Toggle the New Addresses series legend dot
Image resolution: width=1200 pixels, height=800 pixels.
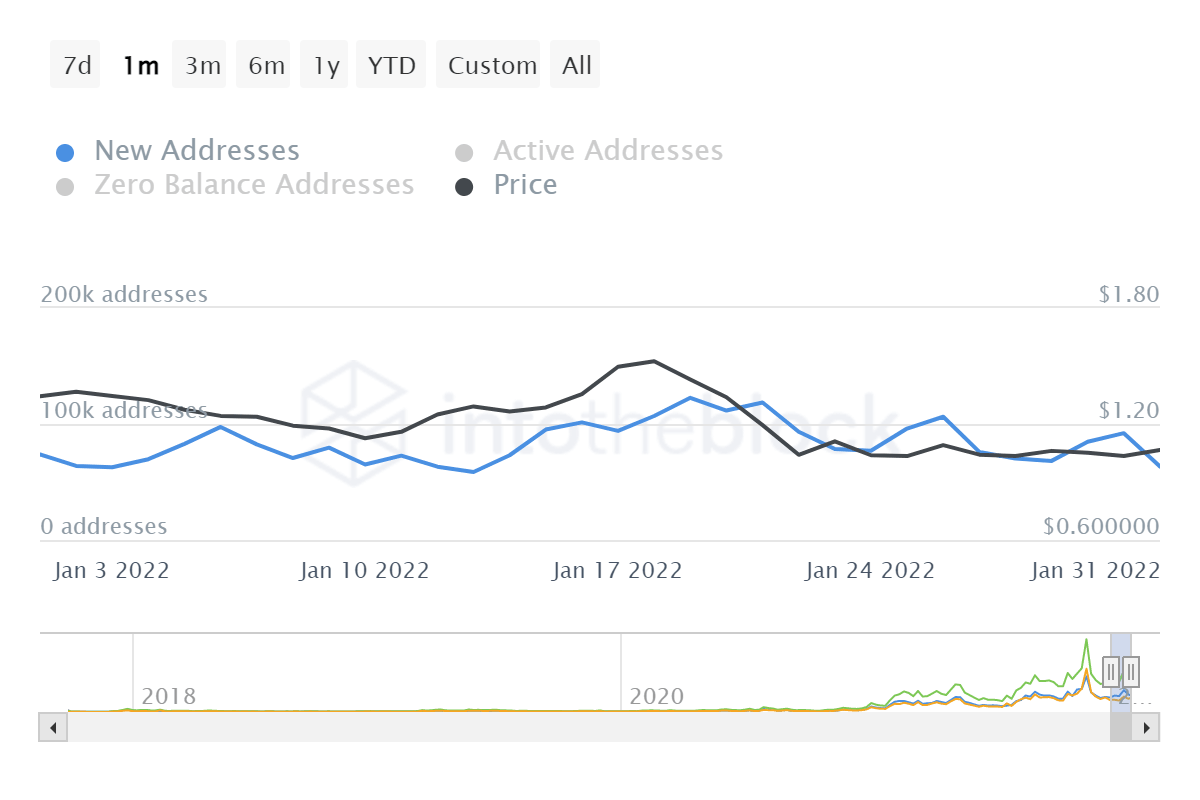[x=65, y=153]
